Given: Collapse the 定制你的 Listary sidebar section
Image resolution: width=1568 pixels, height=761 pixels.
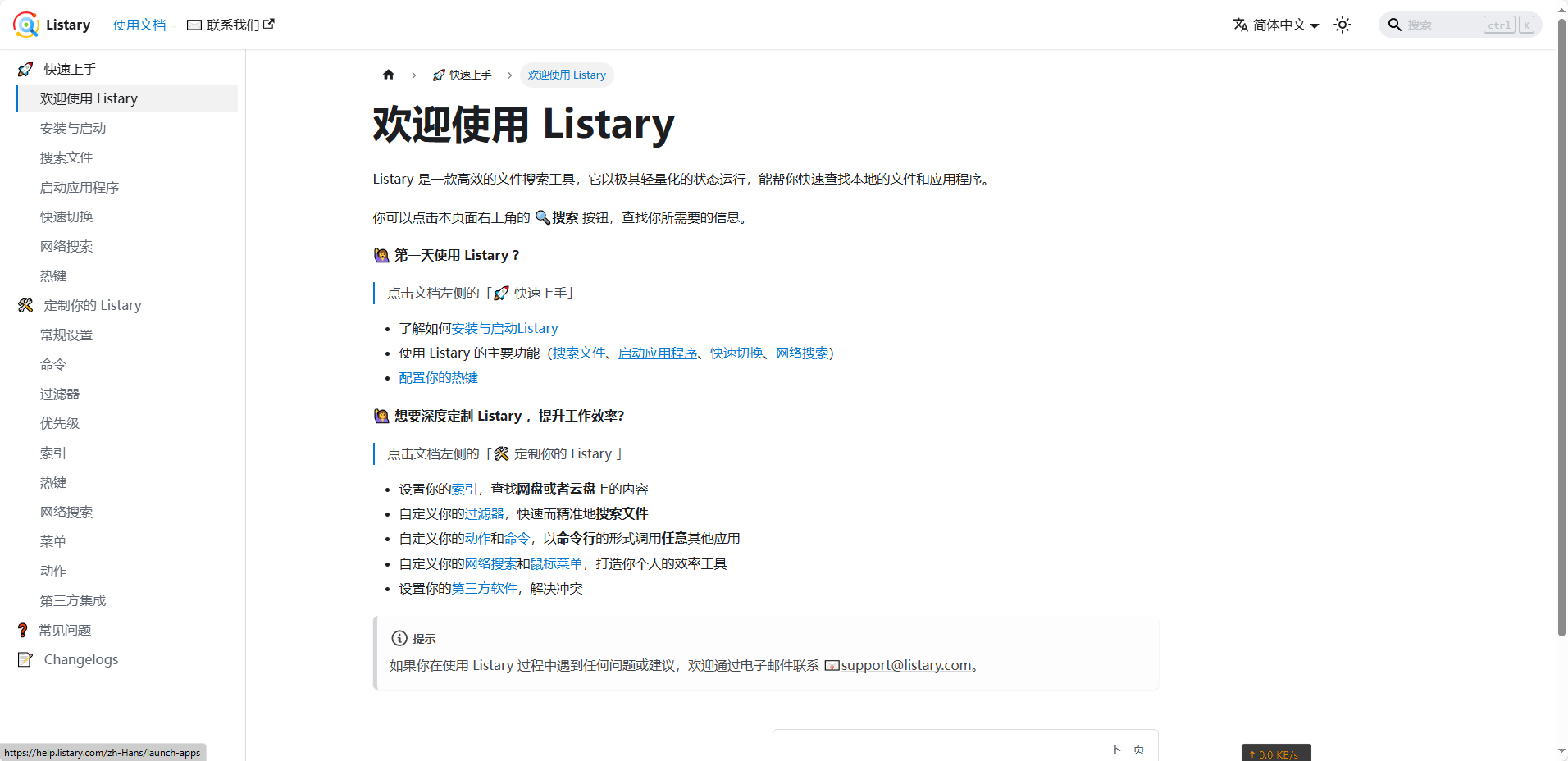Looking at the screenshot, I should 92,305.
